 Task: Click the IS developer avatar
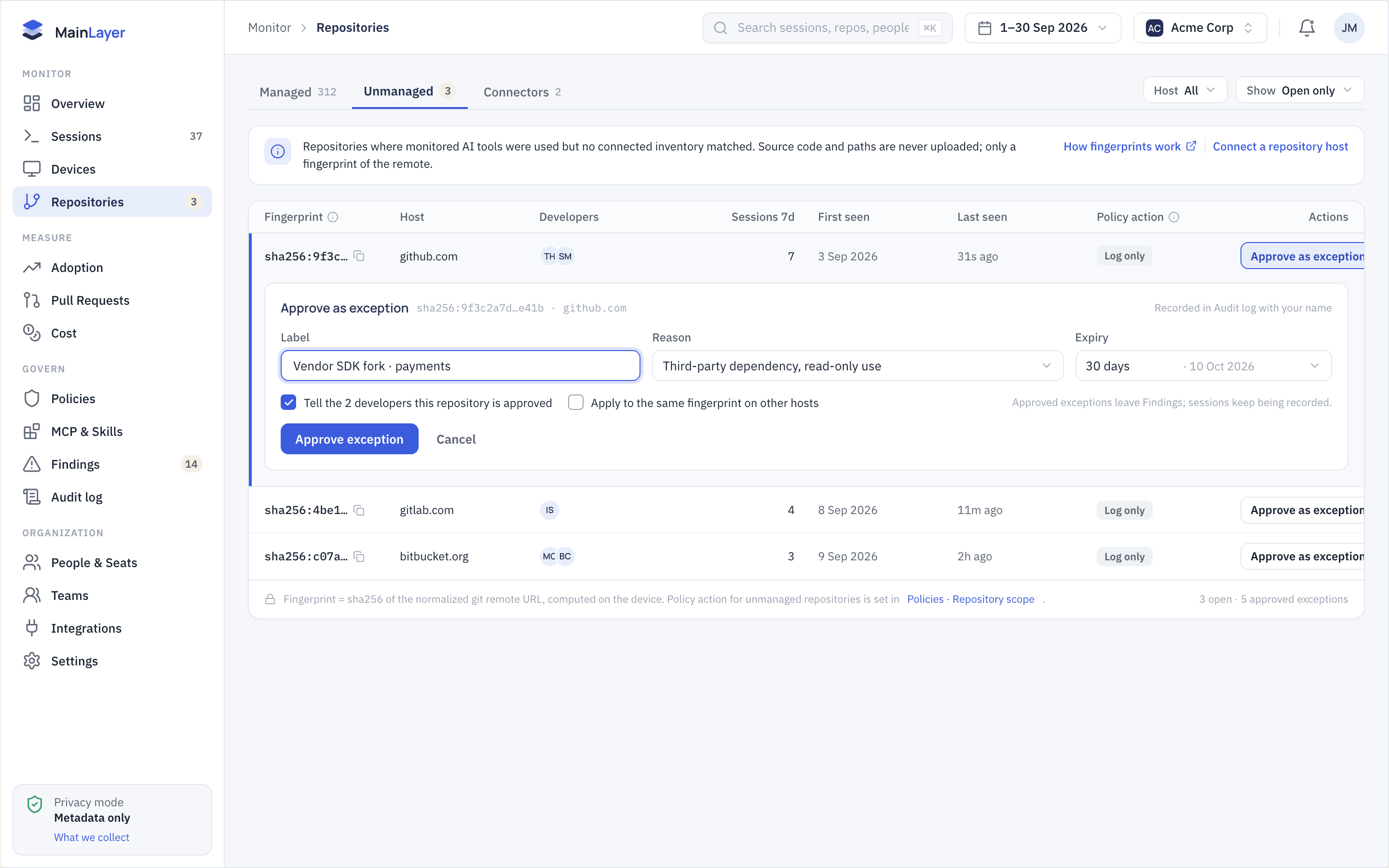coord(549,510)
